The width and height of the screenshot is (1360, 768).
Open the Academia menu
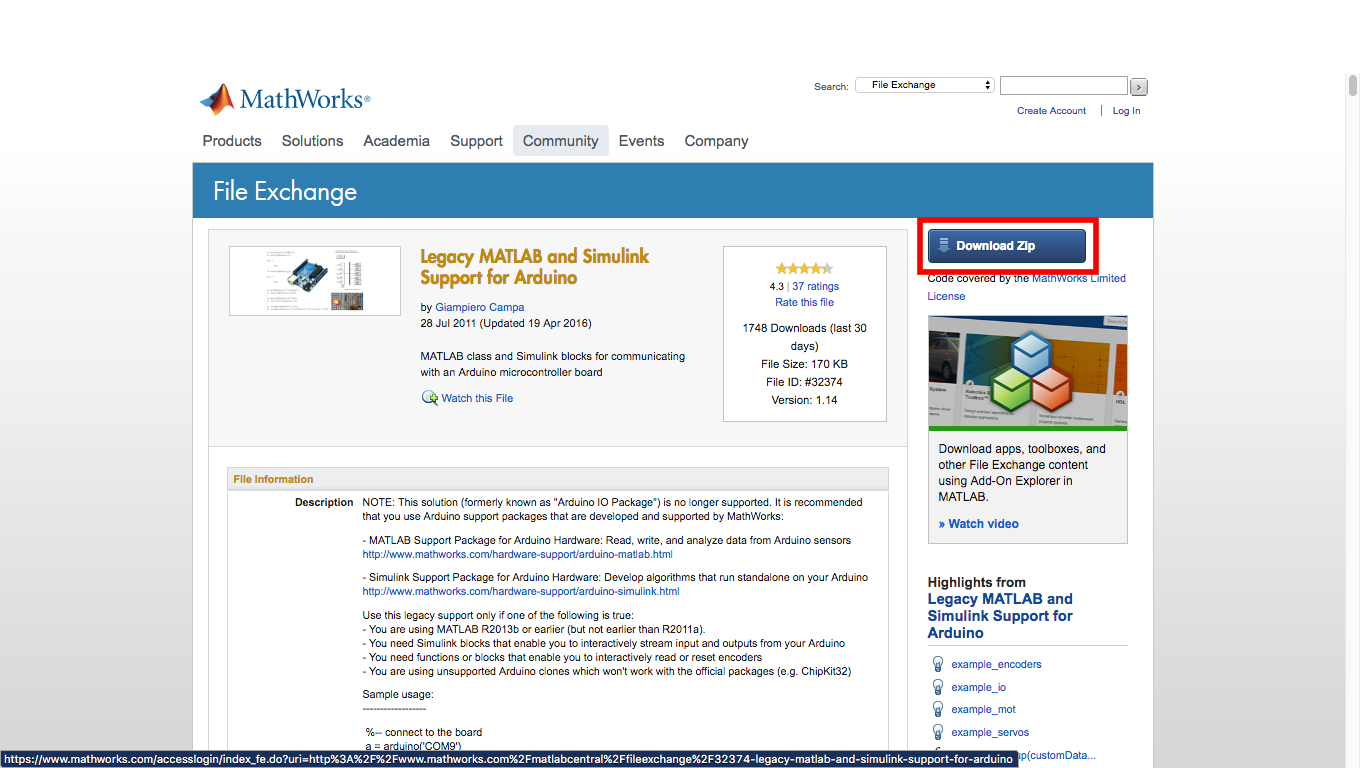click(x=396, y=141)
